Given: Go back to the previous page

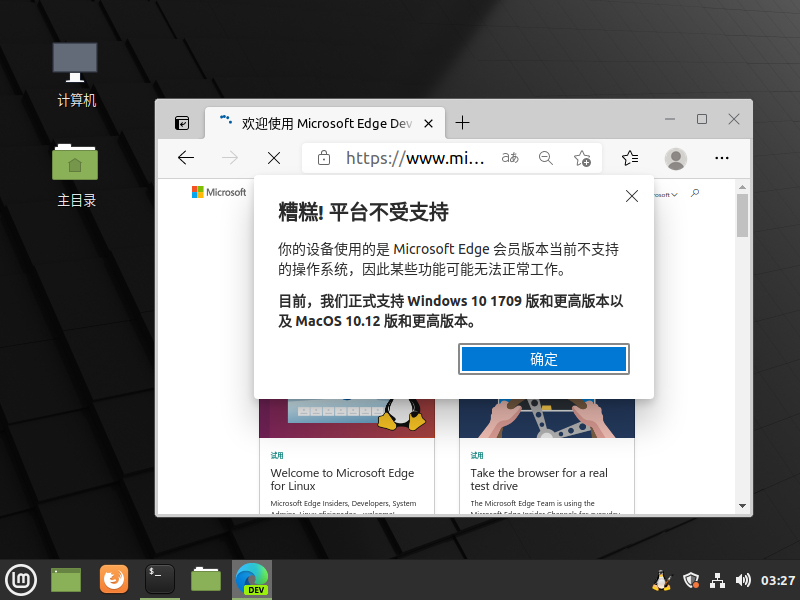Looking at the screenshot, I should [186, 158].
